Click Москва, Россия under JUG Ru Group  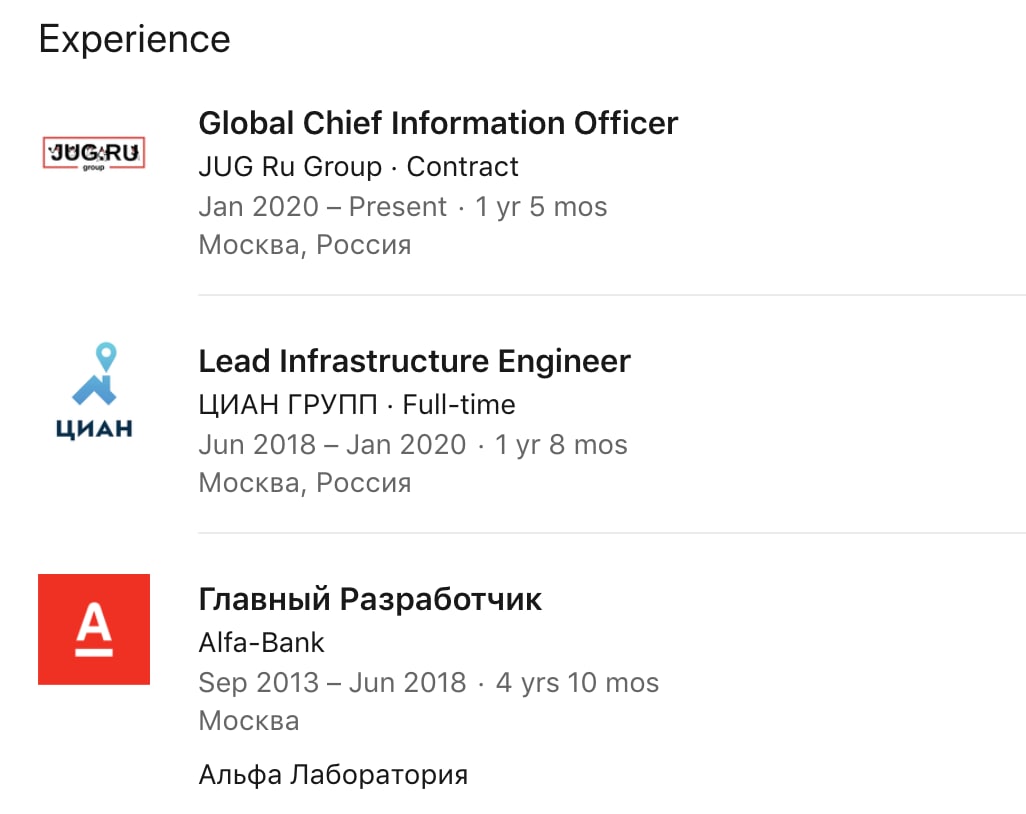click(305, 245)
